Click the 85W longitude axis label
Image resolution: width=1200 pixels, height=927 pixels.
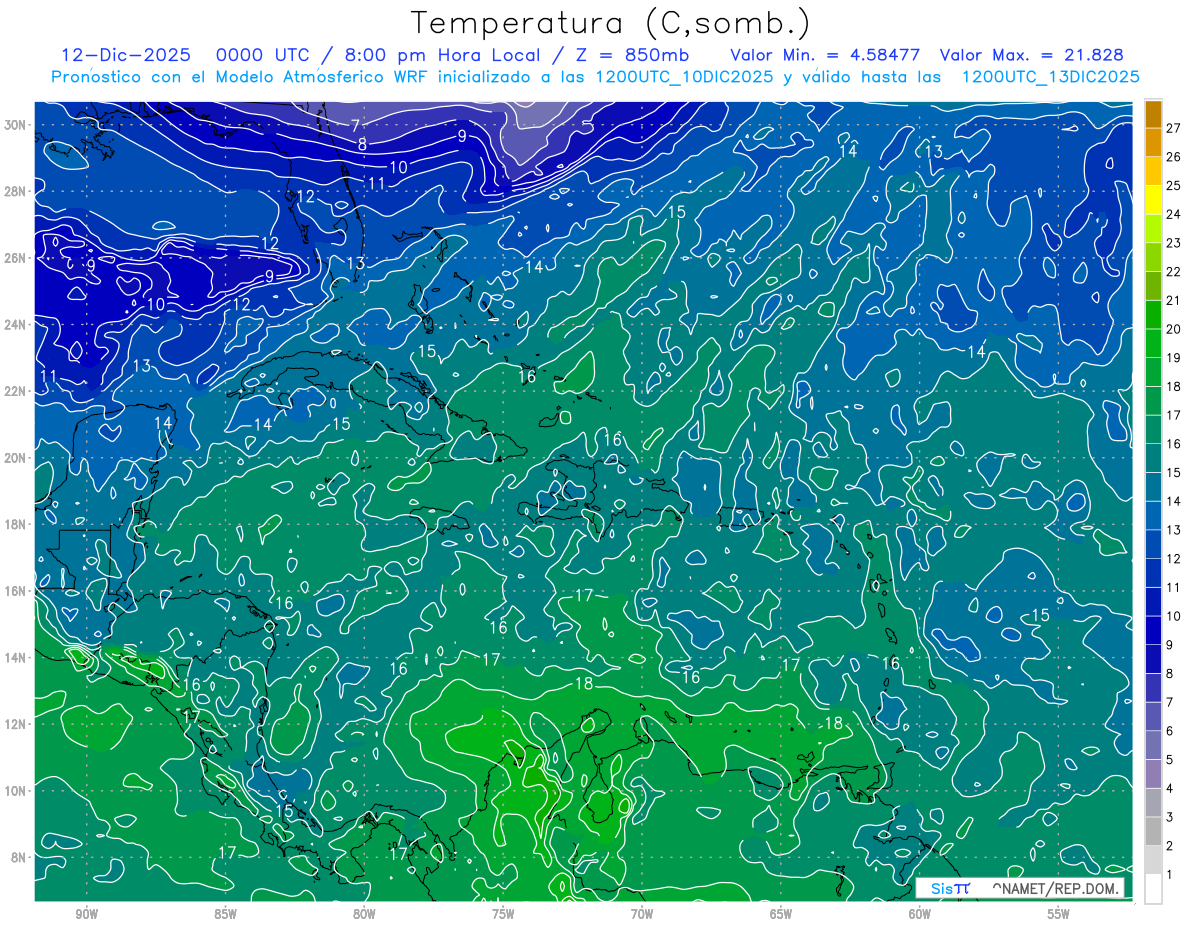tap(225, 914)
